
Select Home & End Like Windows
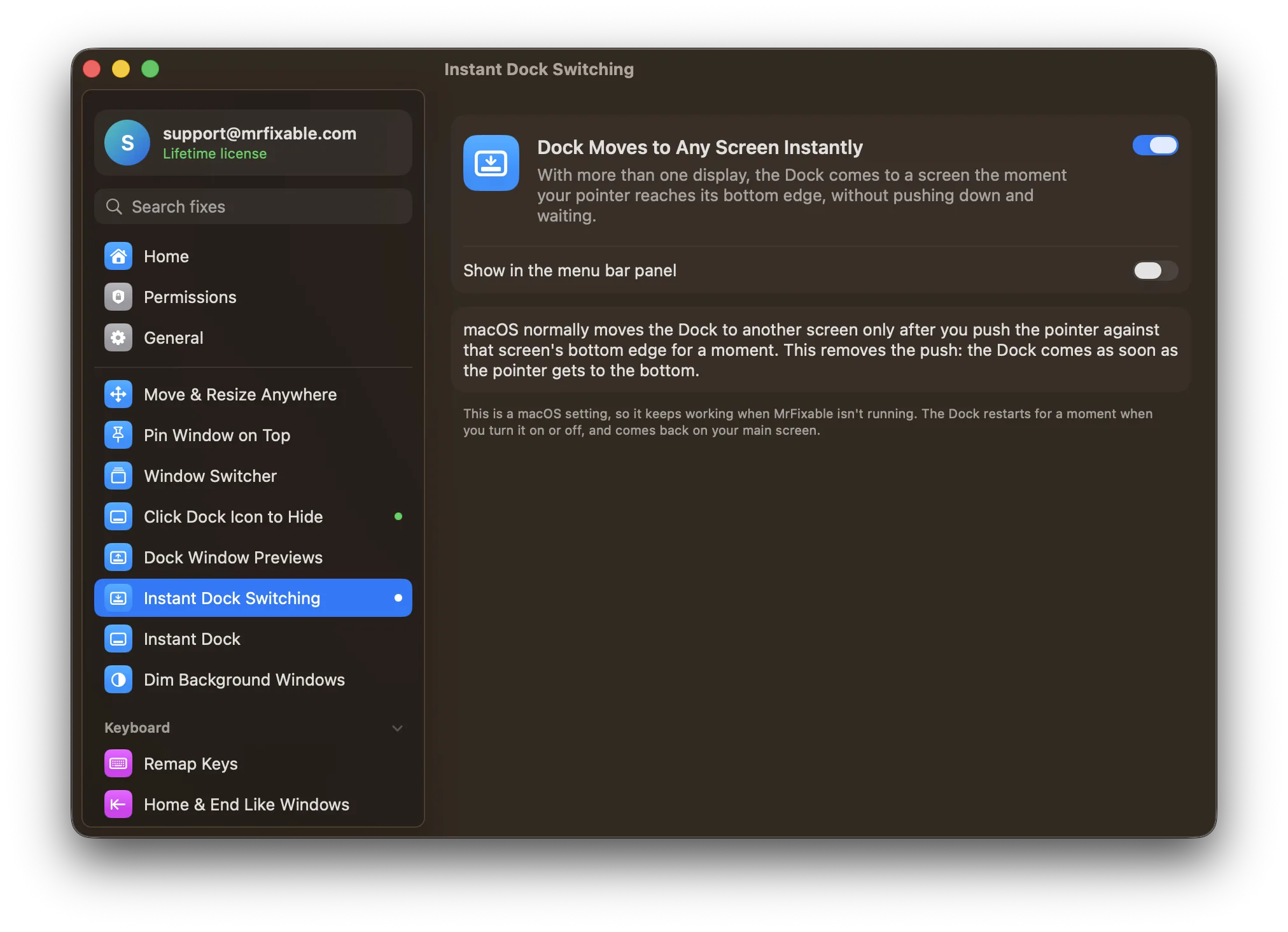pos(253,805)
